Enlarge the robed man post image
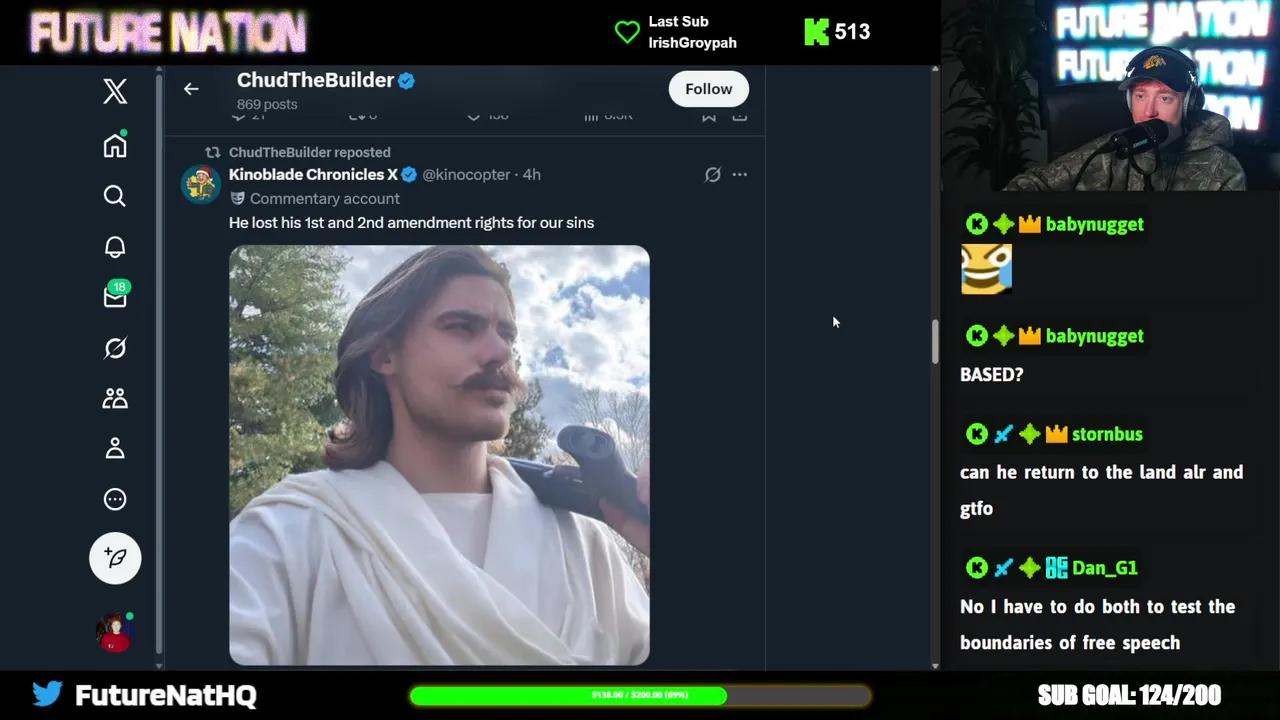Screen dimensions: 1280x720 (x=439, y=455)
